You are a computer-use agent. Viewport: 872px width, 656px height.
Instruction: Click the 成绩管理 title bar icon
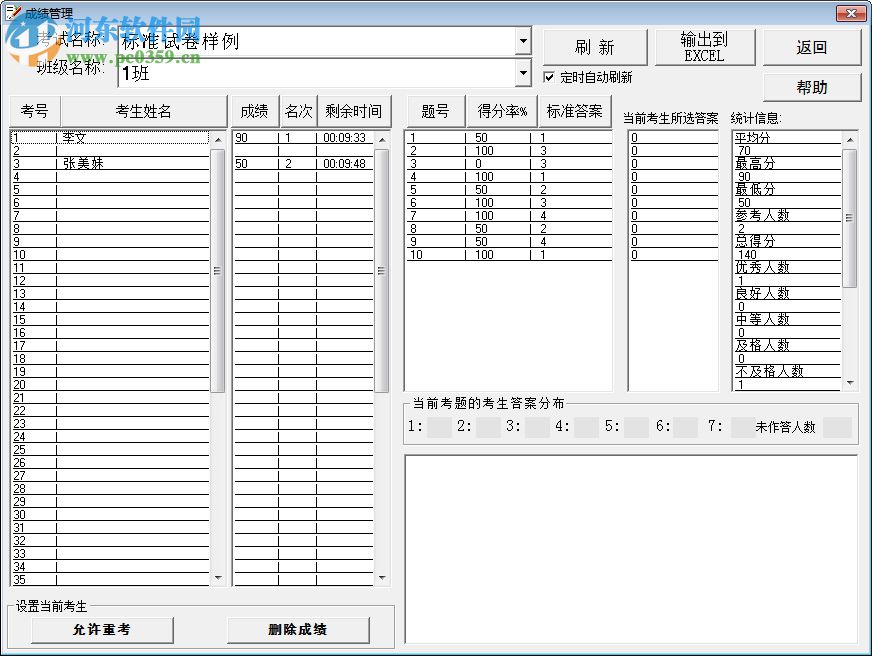(12, 12)
